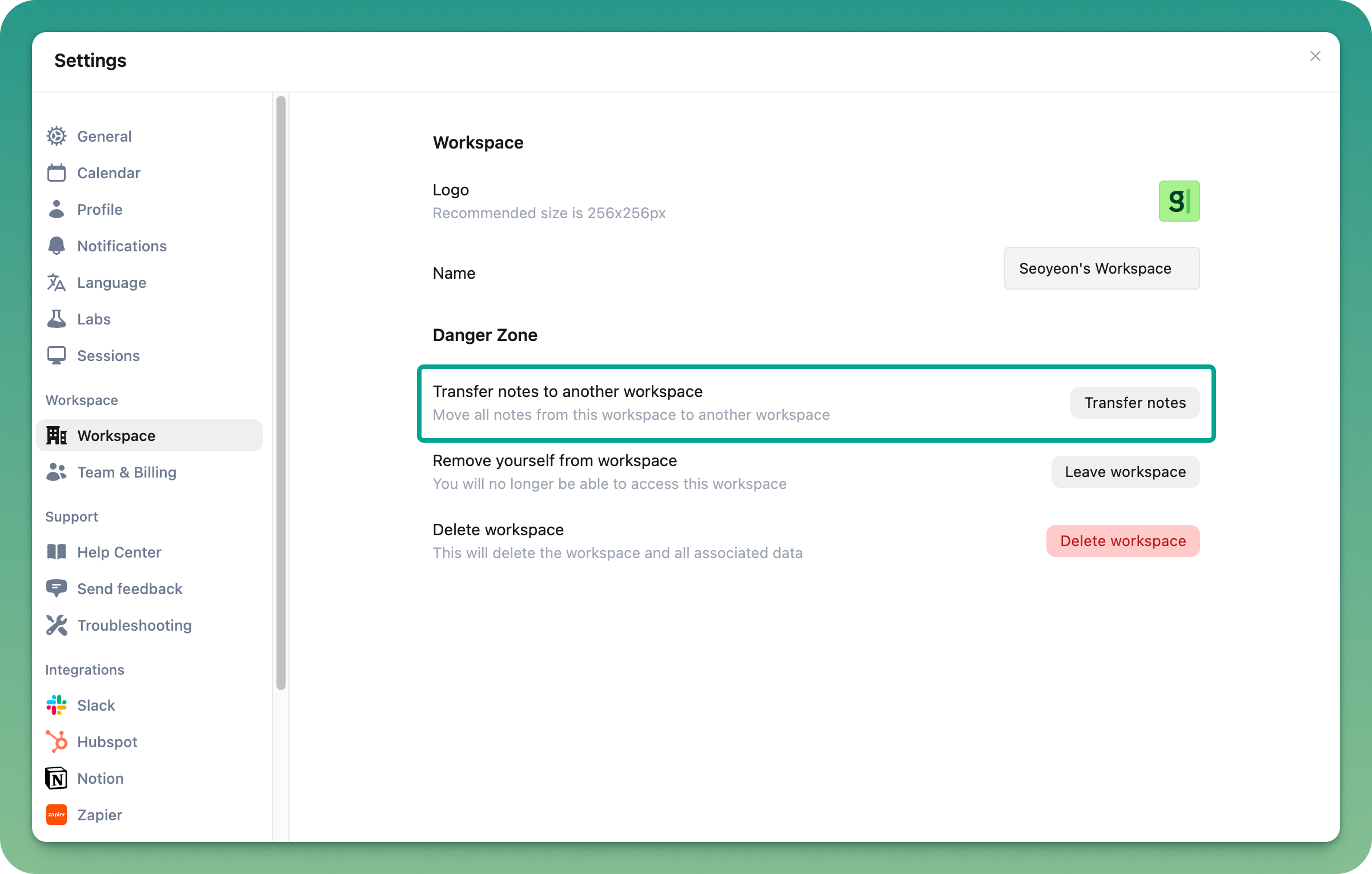
Task: Open Sessions settings page
Action: point(108,356)
